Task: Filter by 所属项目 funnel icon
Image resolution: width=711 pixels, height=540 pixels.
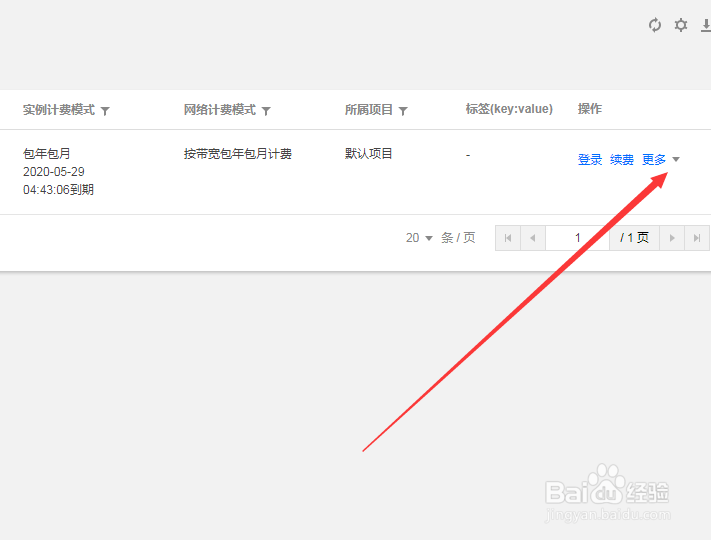Action: [403, 111]
